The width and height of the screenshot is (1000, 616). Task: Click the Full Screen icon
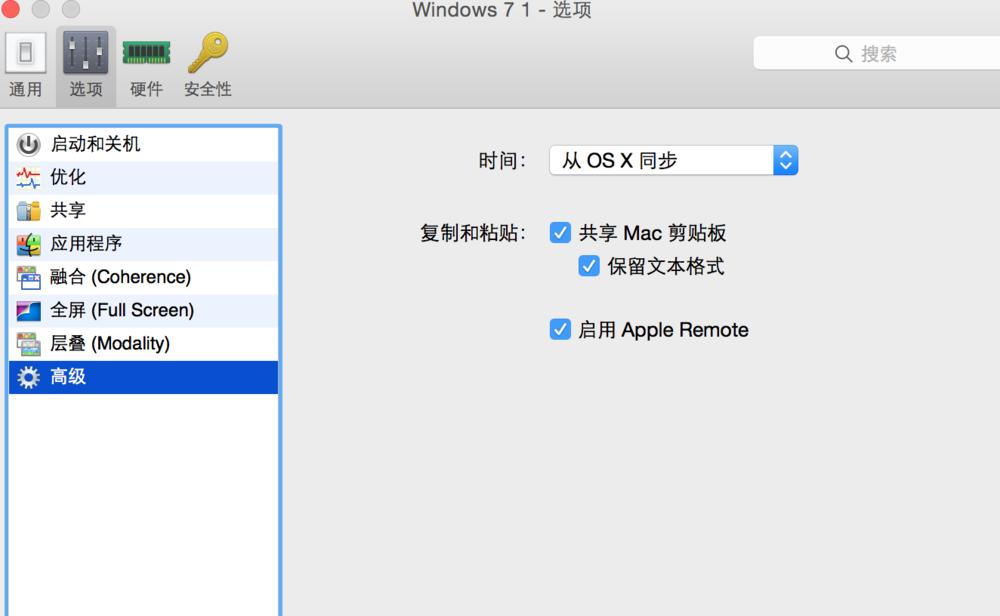pyautogui.click(x=28, y=311)
